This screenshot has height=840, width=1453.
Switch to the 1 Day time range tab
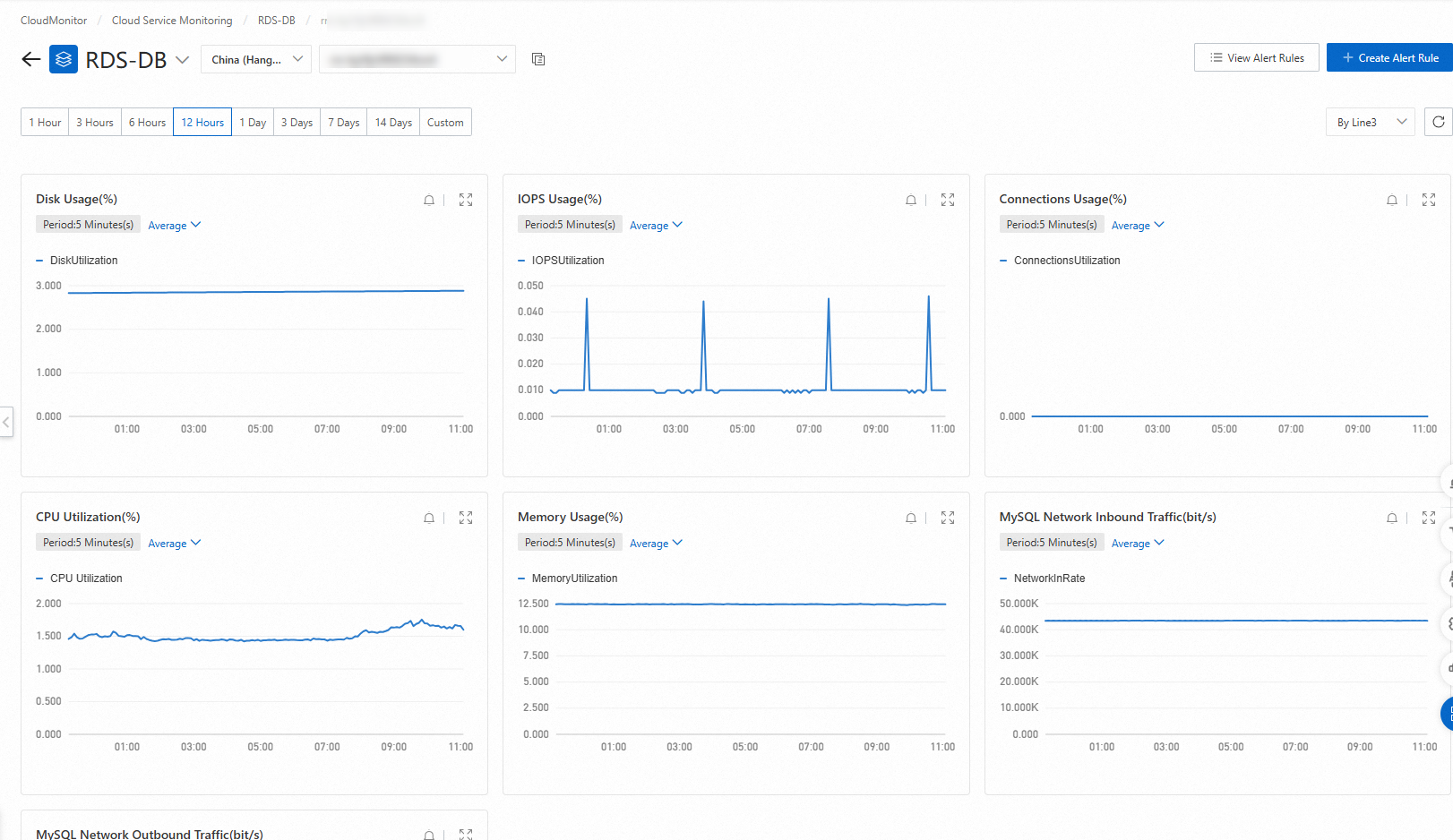[x=253, y=121]
